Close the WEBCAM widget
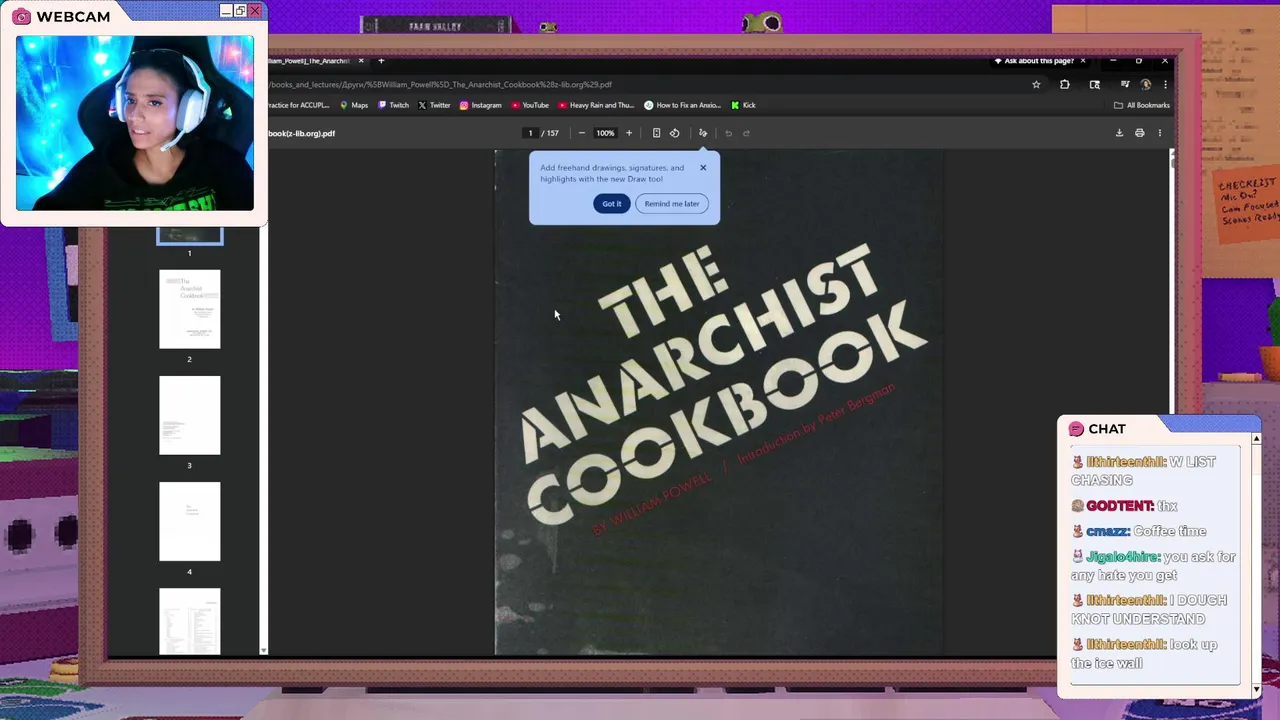This screenshot has width=1280, height=720. (x=255, y=10)
